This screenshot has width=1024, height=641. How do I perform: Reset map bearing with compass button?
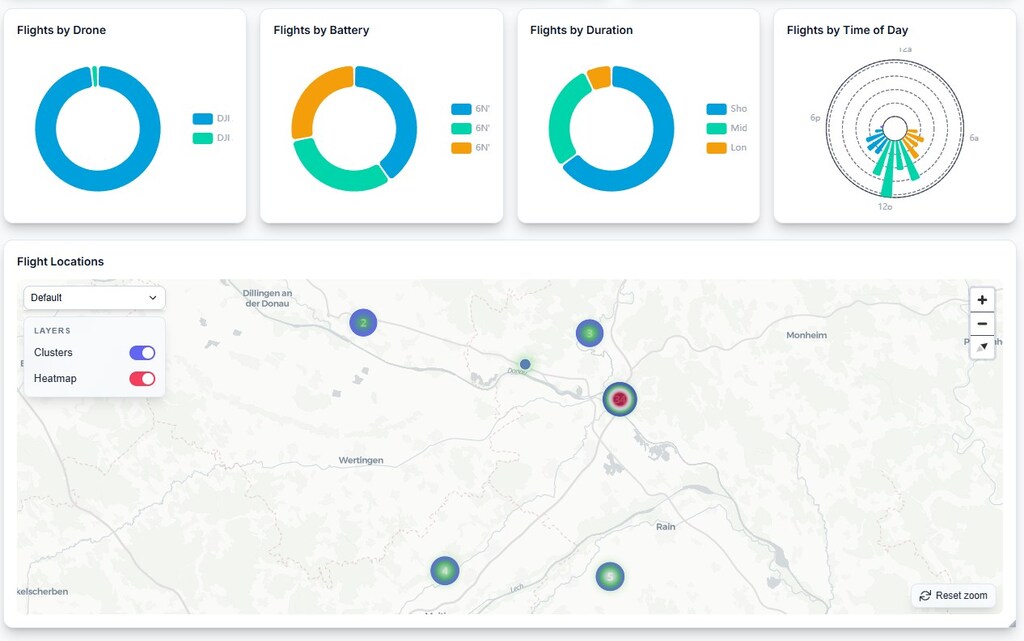tap(982, 347)
